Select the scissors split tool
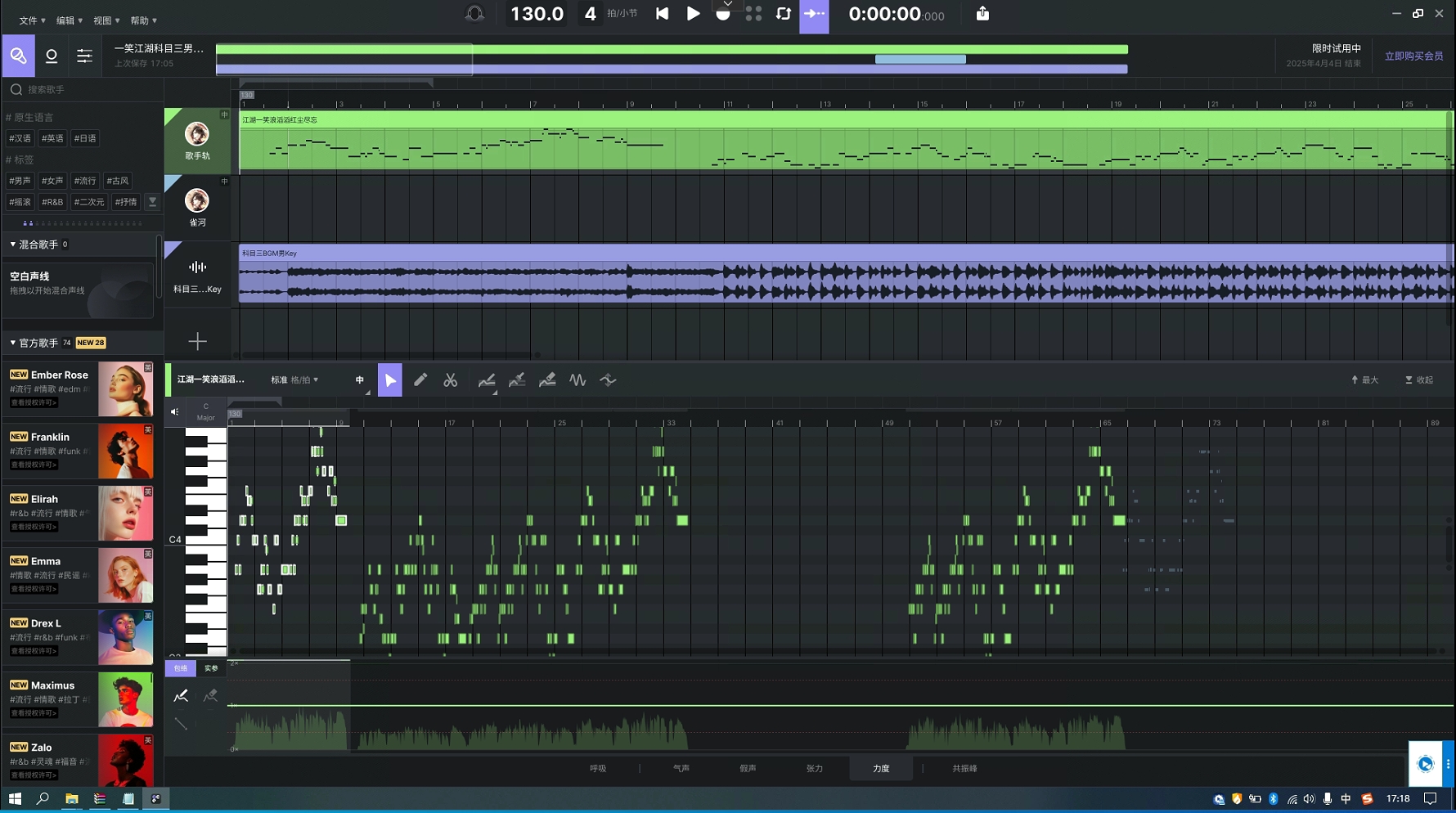1456x813 pixels. point(451,380)
